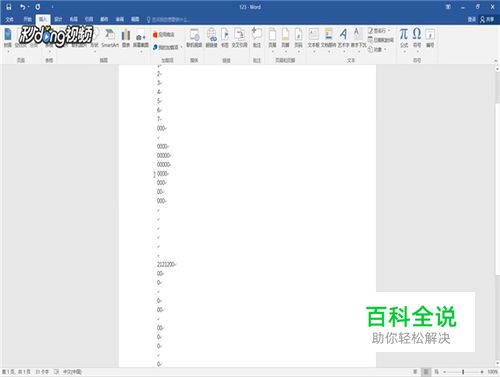Image resolution: width=500 pixels, height=377 pixels.
Task: Expand the My Add-ins dropdown arrow
Action: [x=181, y=47]
